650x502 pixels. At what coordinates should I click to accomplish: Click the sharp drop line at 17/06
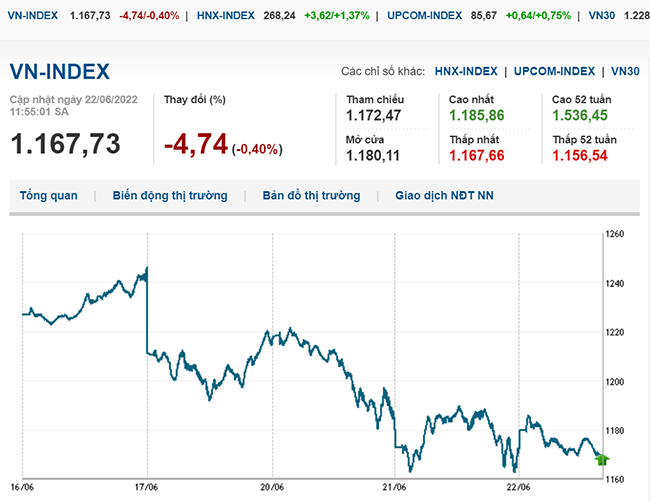(148, 310)
